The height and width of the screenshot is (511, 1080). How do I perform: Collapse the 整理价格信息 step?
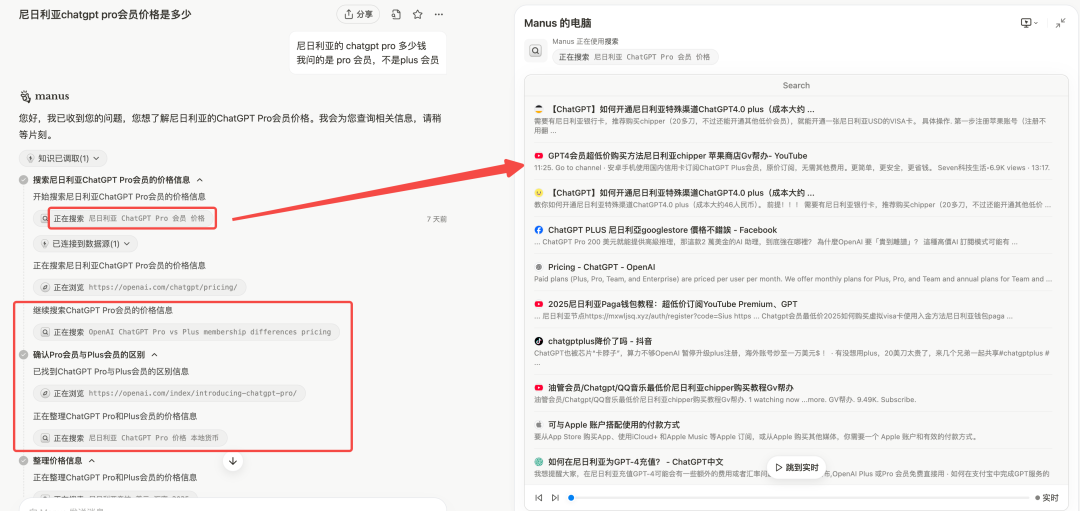pos(92,461)
